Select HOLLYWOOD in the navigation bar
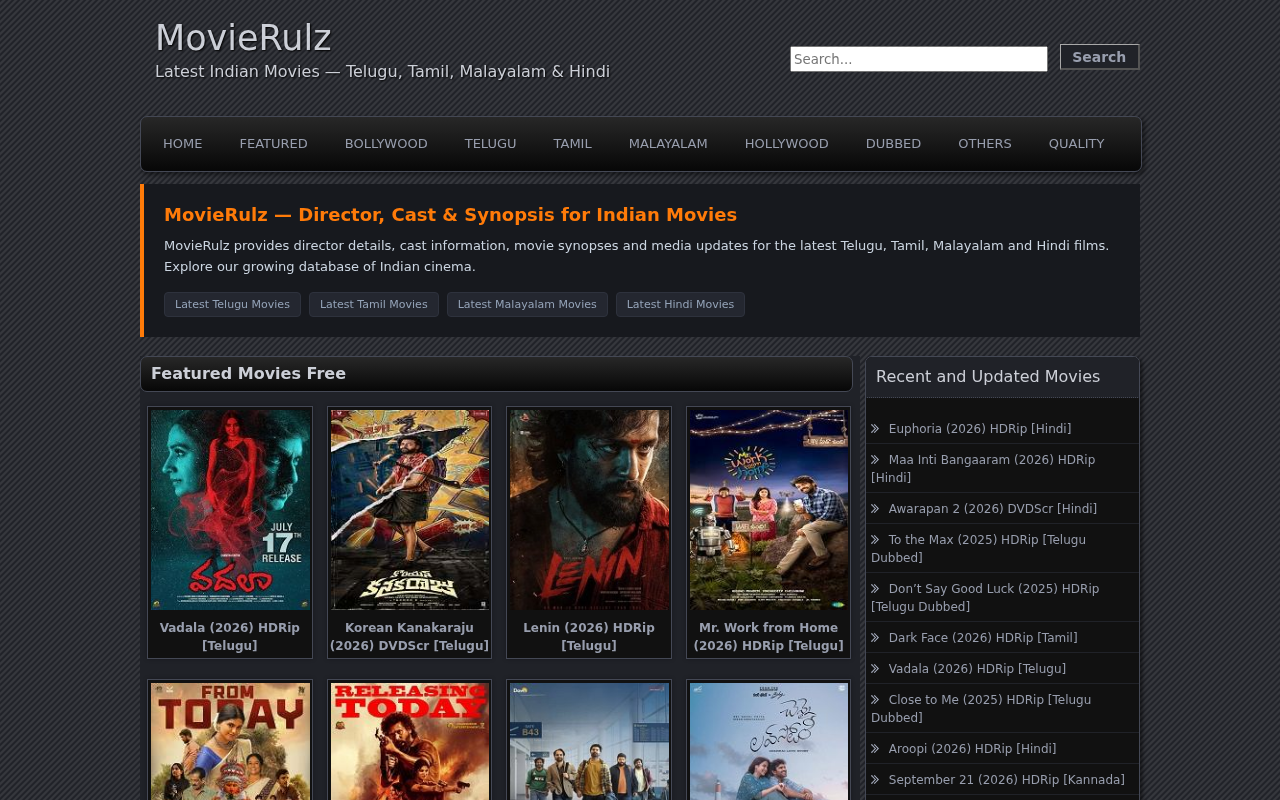The image size is (1280, 800). click(787, 144)
